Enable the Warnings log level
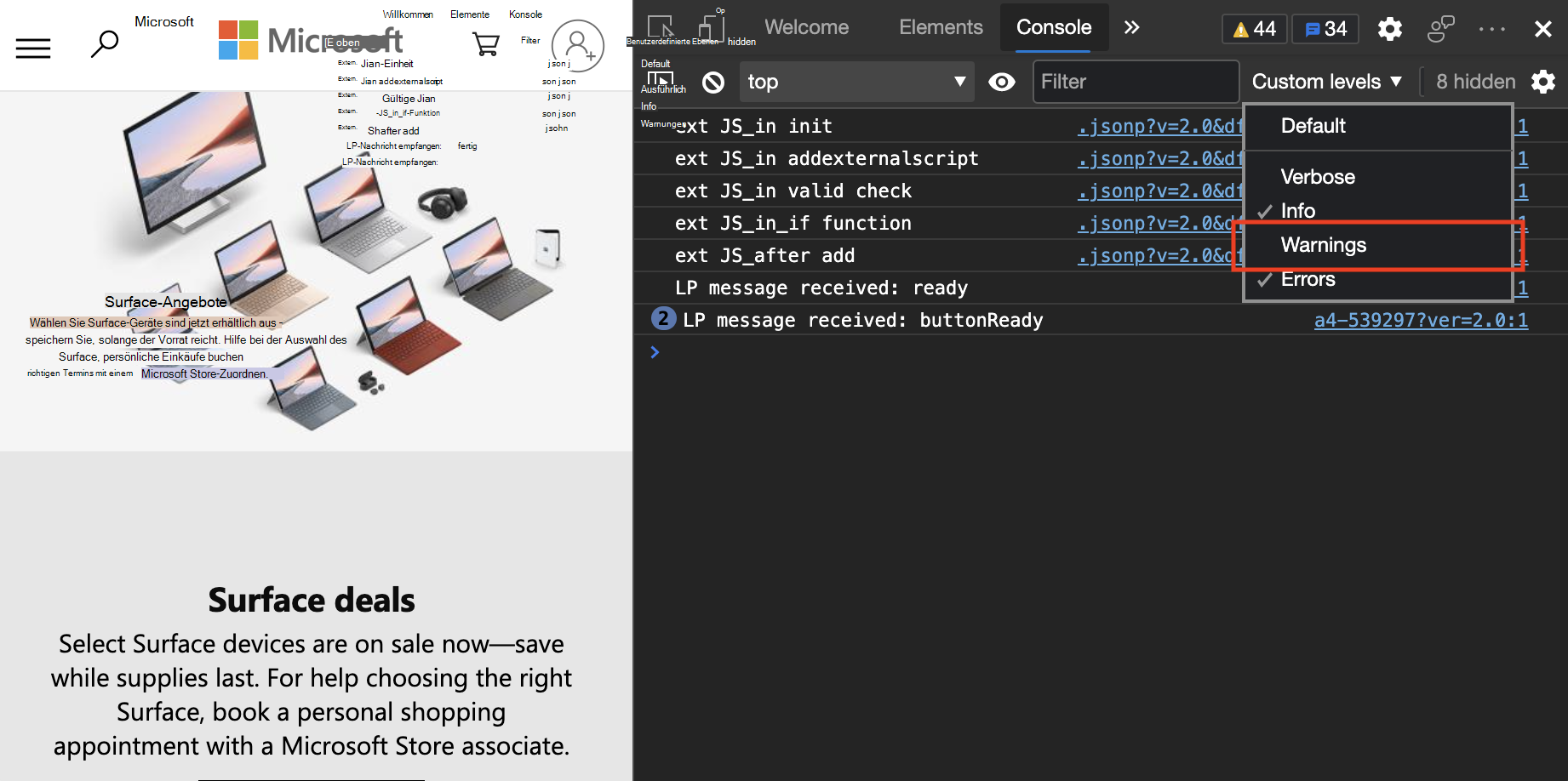Screen dimensions: 1568x781 click(1323, 245)
